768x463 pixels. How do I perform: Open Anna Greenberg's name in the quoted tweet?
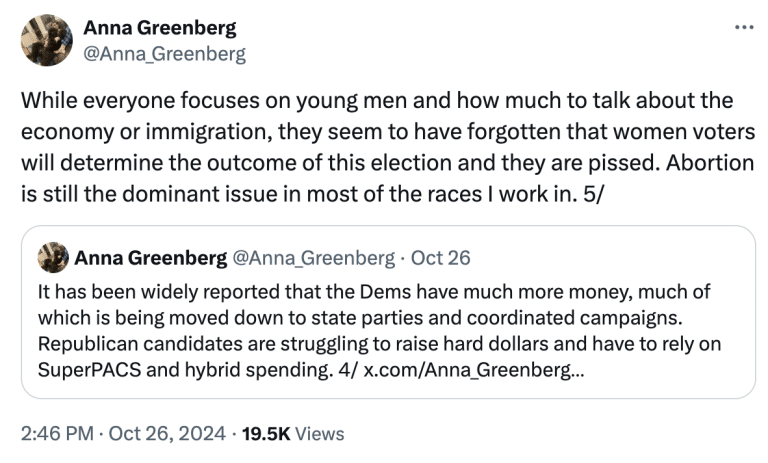[151, 258]
